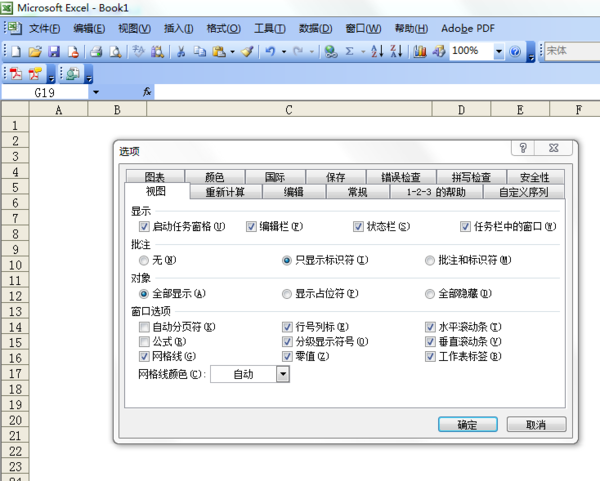Image resolution: width=600 pixels, height=481 pixels.
Task: Open the zoom 100% dropdown arrow
Action: pos(499,51)
